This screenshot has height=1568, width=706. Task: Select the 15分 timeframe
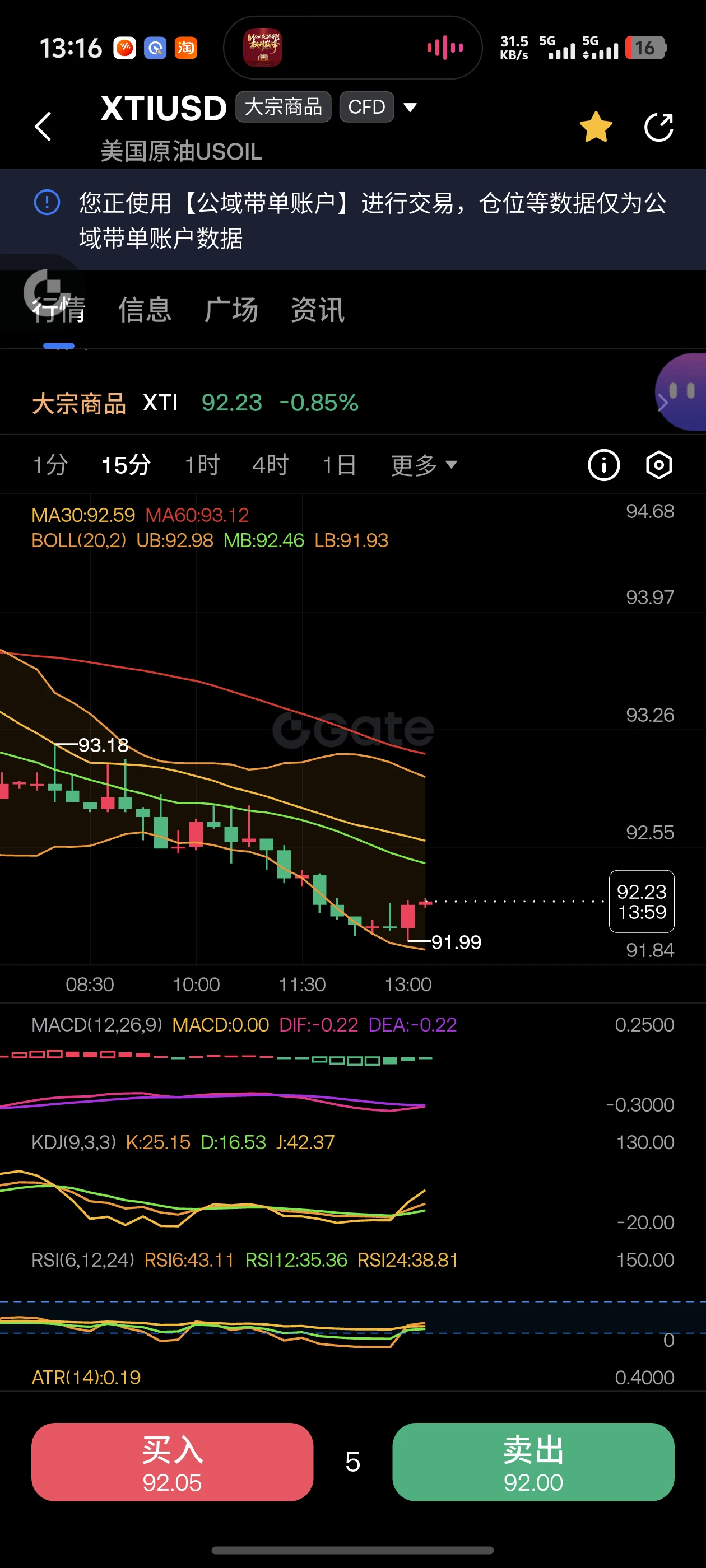[x=126, y=465]
